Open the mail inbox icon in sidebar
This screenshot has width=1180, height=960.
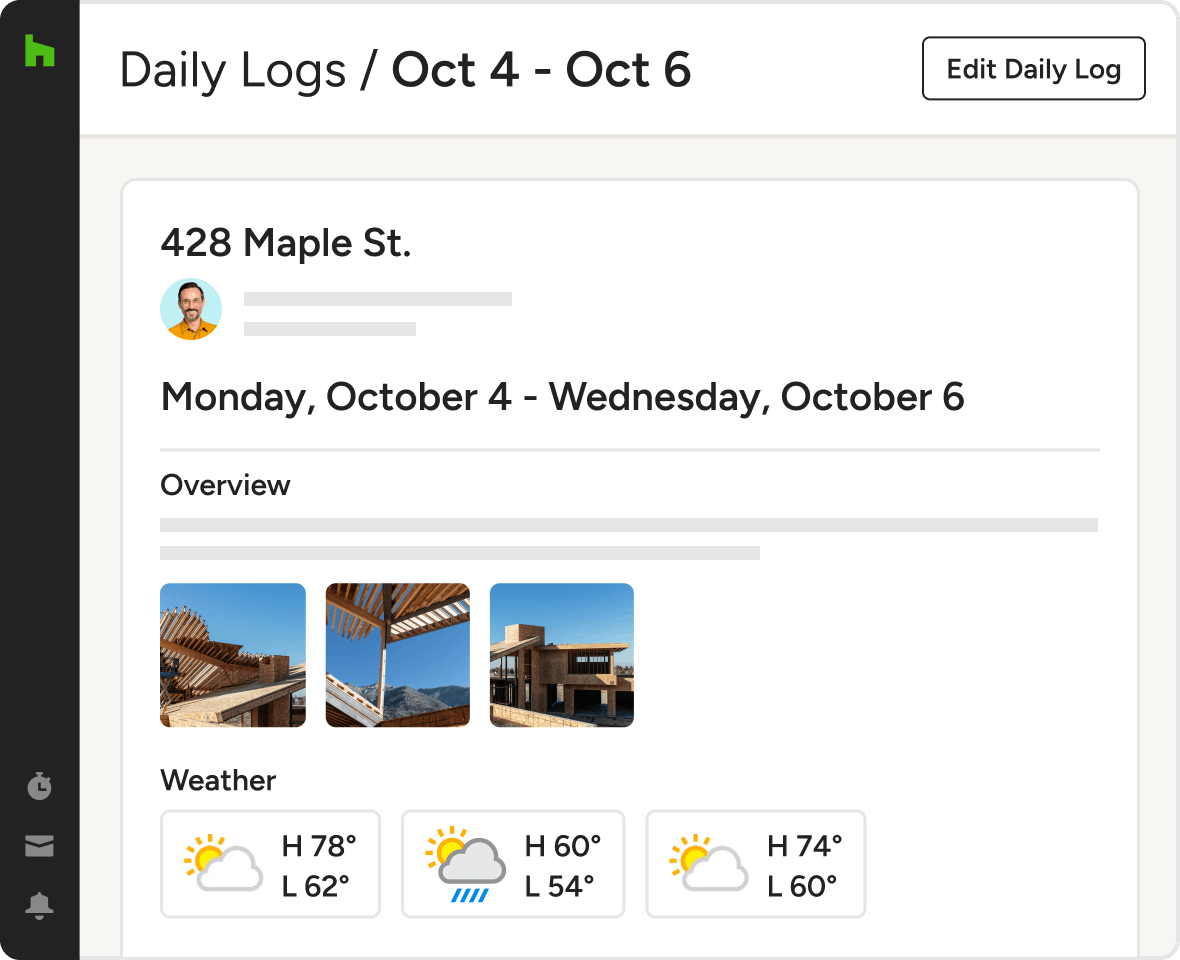point(39,846)
